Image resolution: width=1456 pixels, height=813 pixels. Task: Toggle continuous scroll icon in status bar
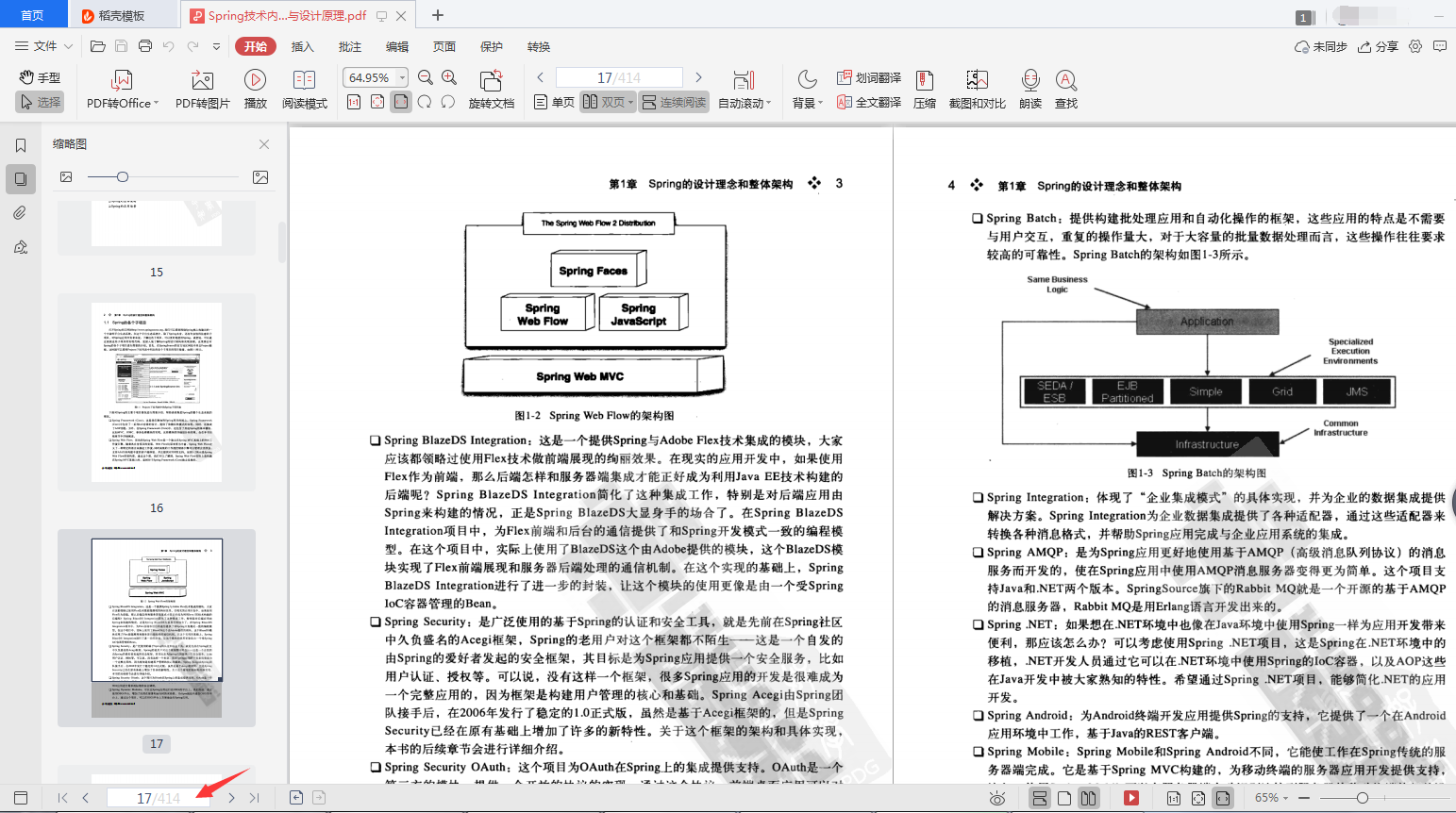point(1040,798)
